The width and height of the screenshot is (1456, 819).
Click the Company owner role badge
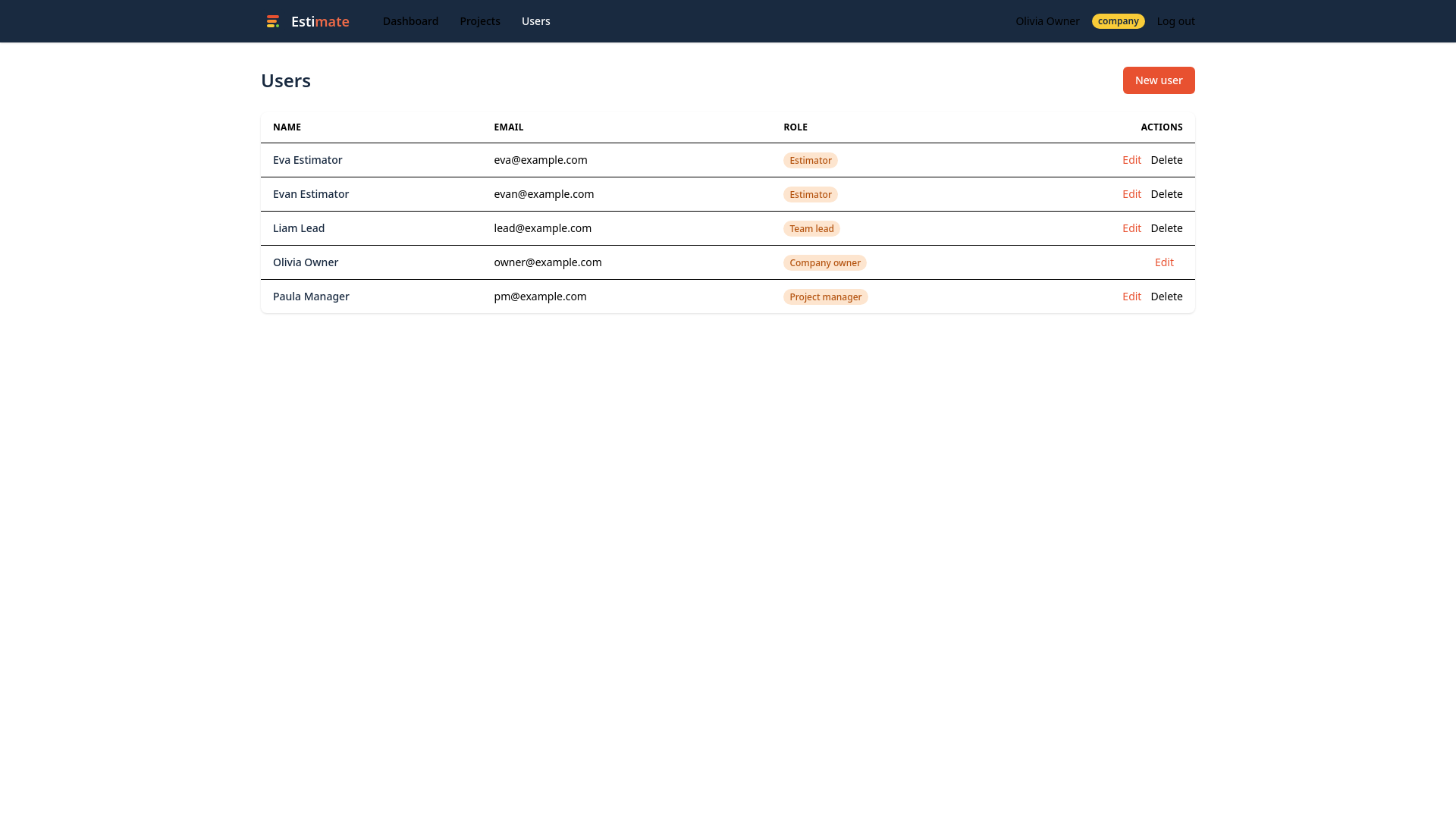(825, 262)
